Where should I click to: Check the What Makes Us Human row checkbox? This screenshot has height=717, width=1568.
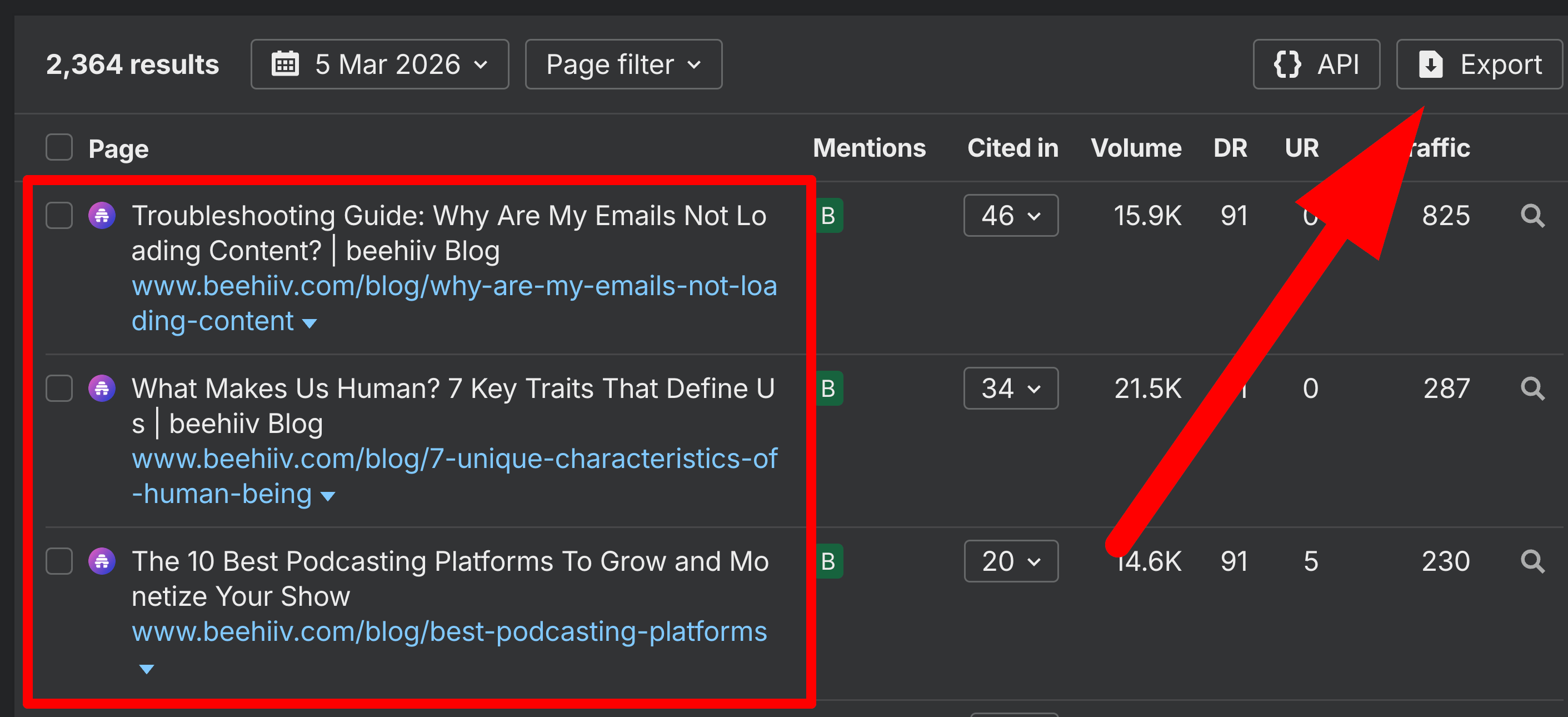tap(59, 389)
